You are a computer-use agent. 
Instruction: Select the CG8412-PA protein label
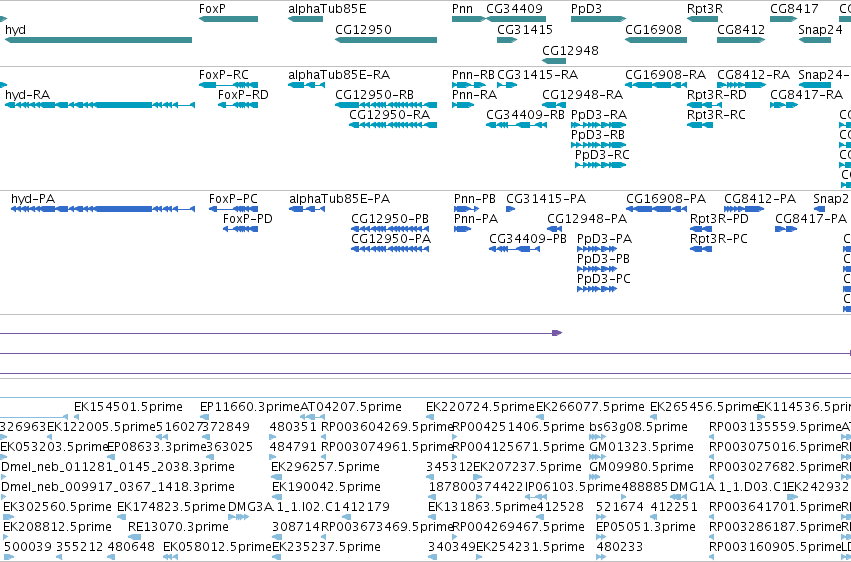[760, 199]
